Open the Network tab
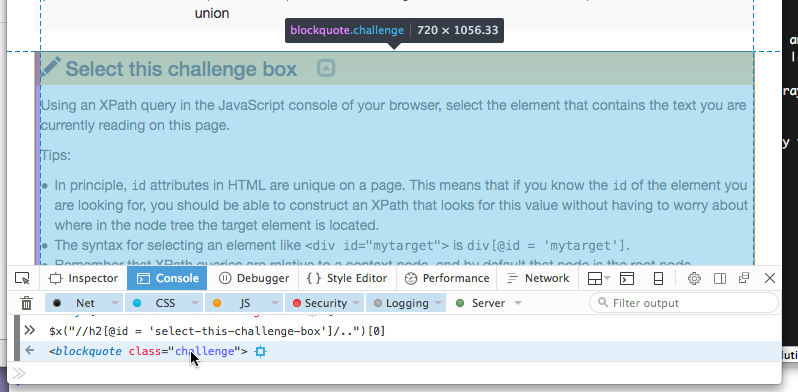This screenshot has width=798, height=392. (x=538, y=278)
